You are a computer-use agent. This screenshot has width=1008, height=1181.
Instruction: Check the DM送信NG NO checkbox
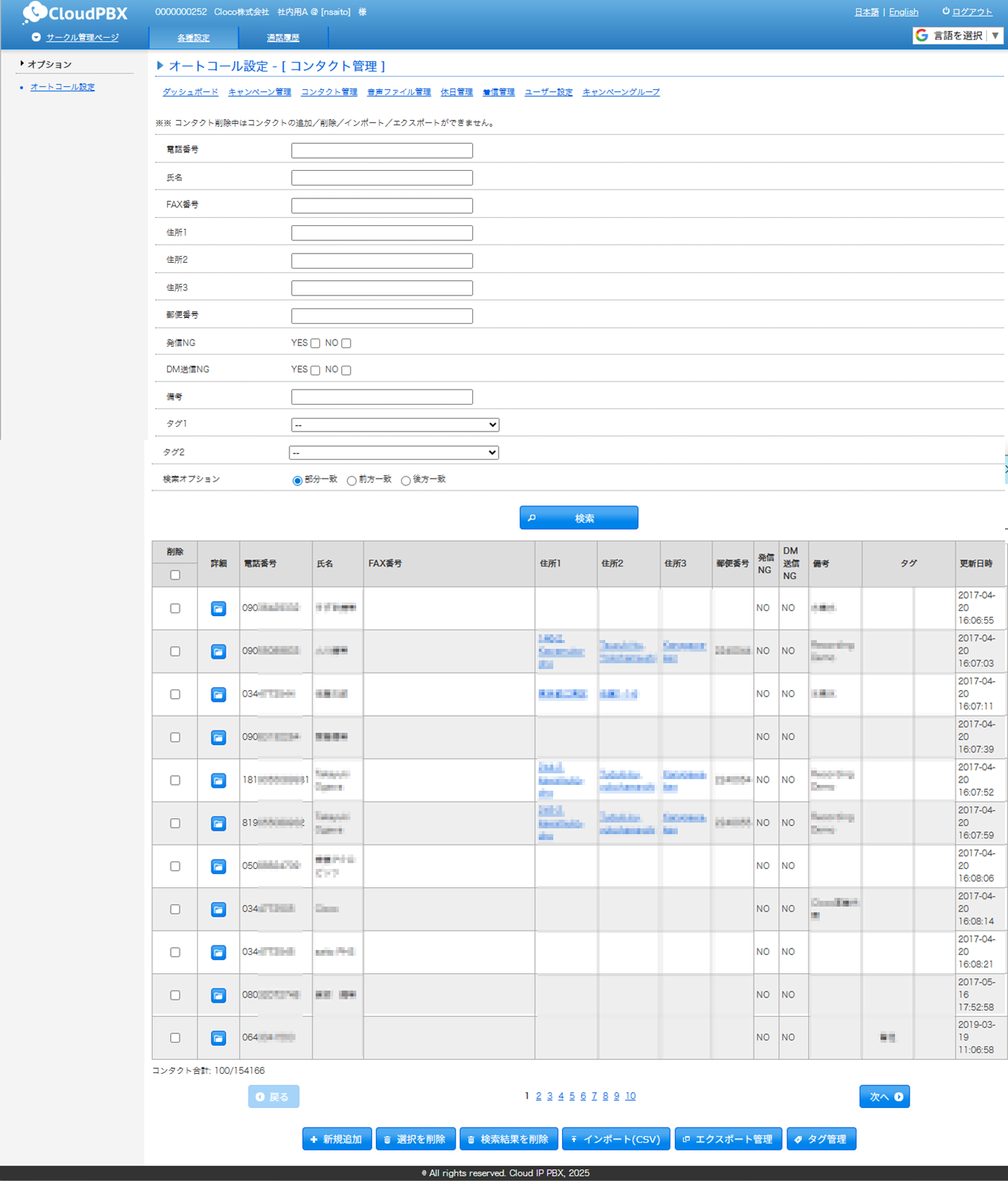[346, 371]
